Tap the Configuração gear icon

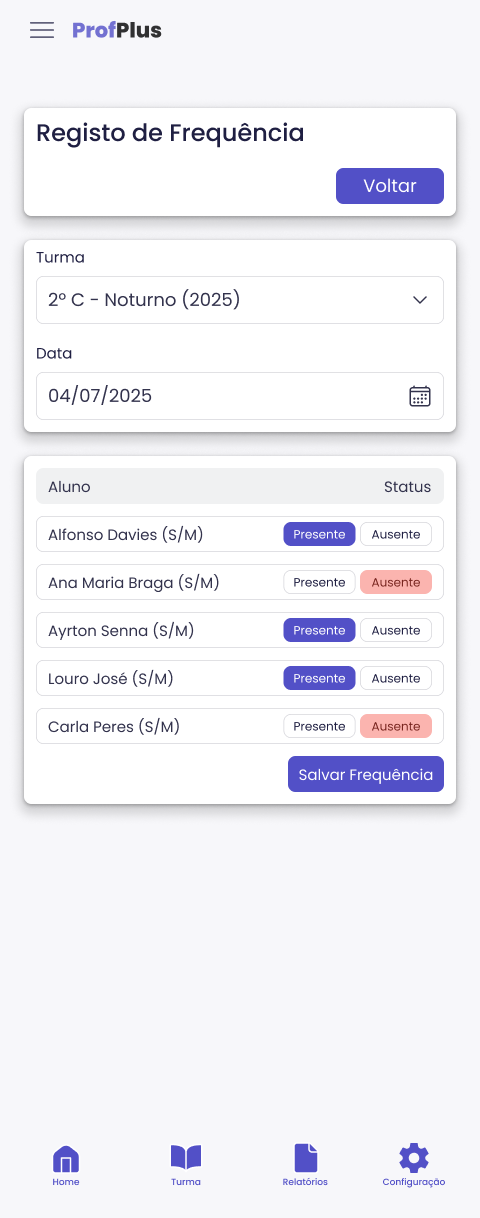tap(414, 1158)
